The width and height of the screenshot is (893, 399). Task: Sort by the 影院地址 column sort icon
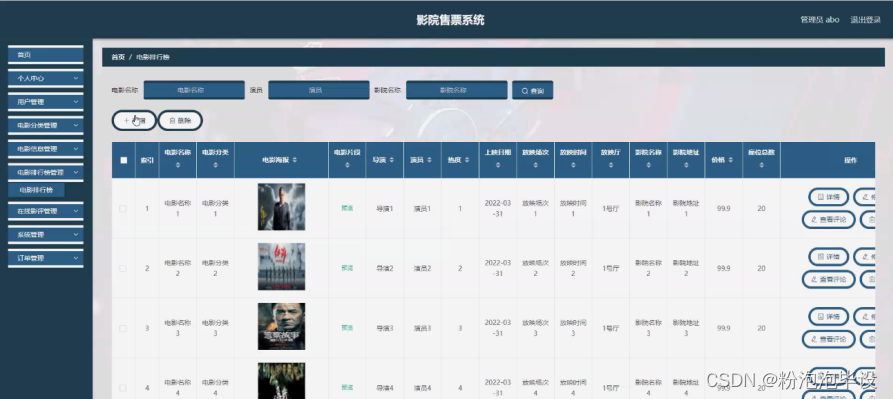tap(686, 165)
